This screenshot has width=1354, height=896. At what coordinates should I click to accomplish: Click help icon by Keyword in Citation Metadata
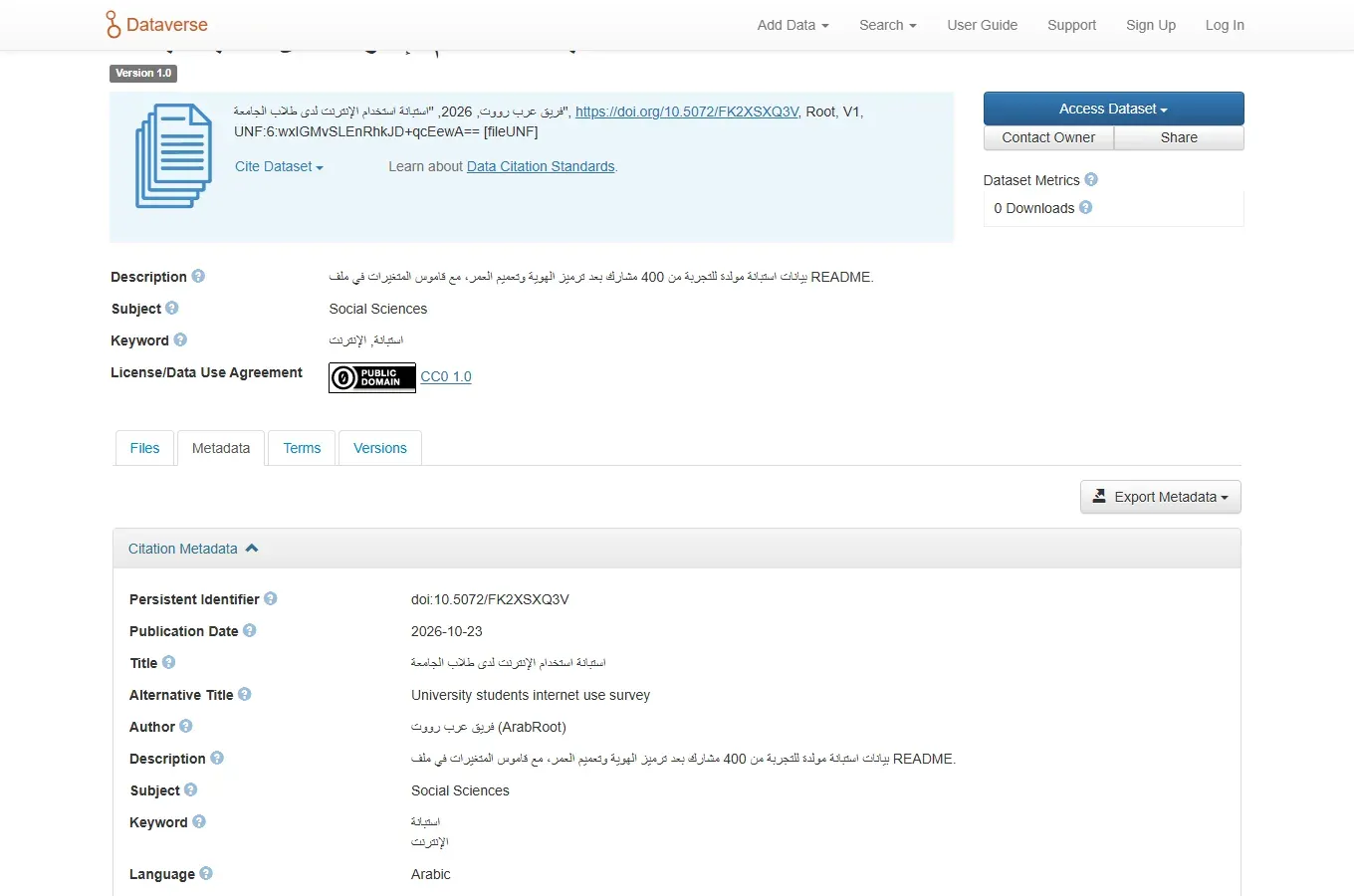click(199, 821)
